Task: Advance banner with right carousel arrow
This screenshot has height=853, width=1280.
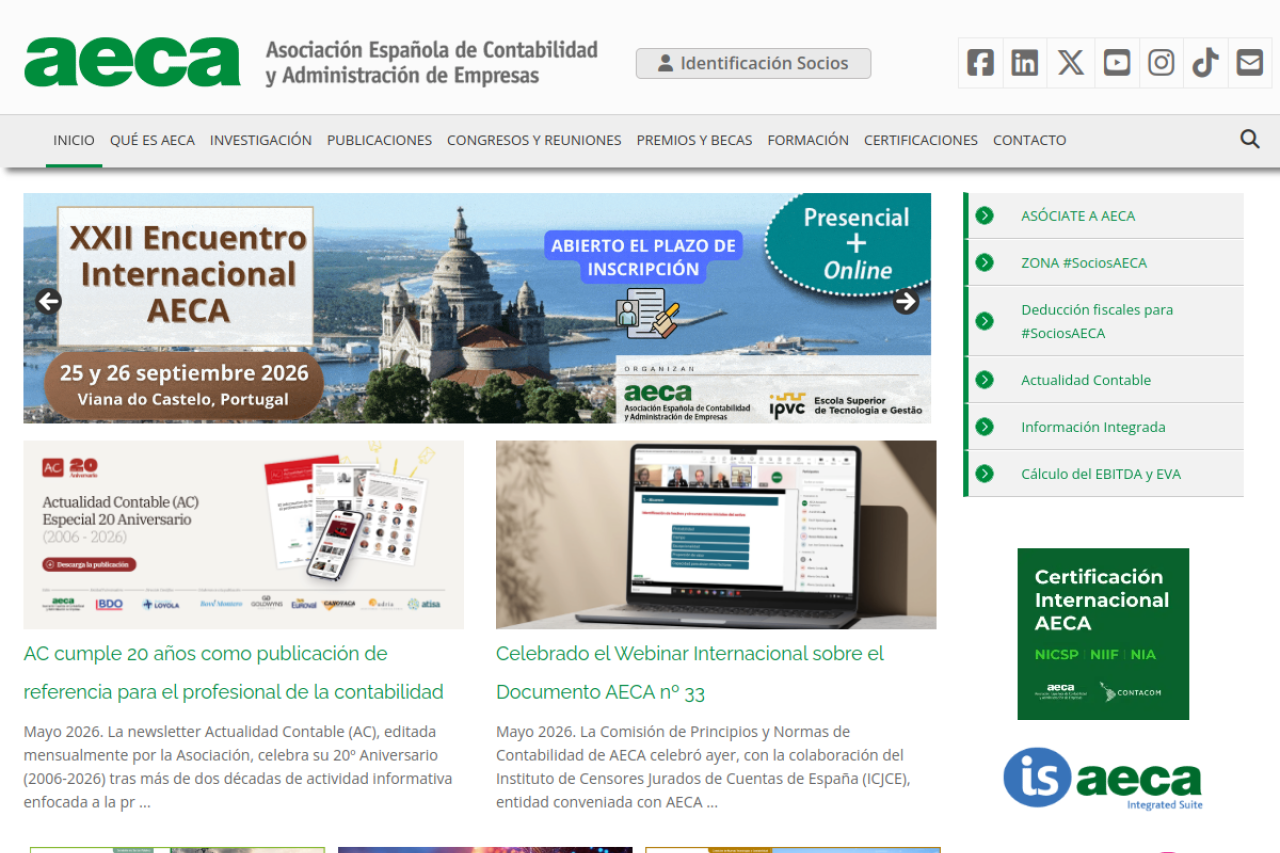Action: [x=906, y=301]
